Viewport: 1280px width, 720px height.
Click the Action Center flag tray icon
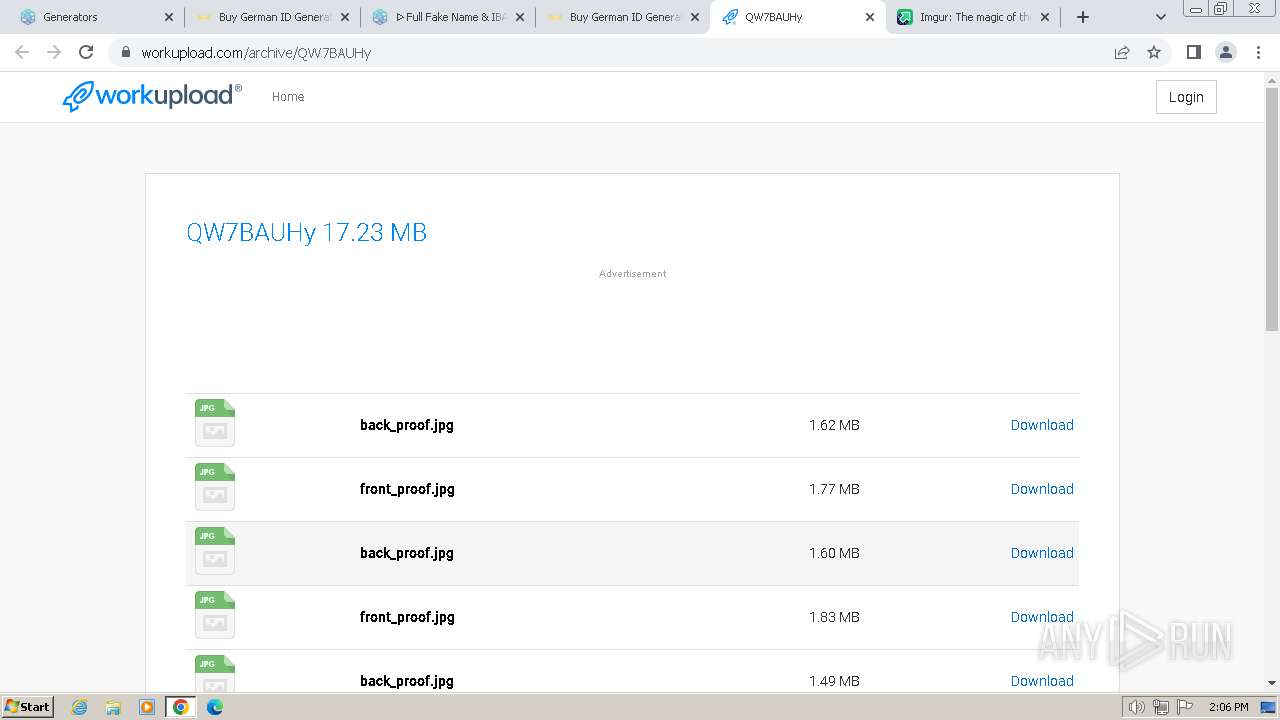pos(1185,707)
